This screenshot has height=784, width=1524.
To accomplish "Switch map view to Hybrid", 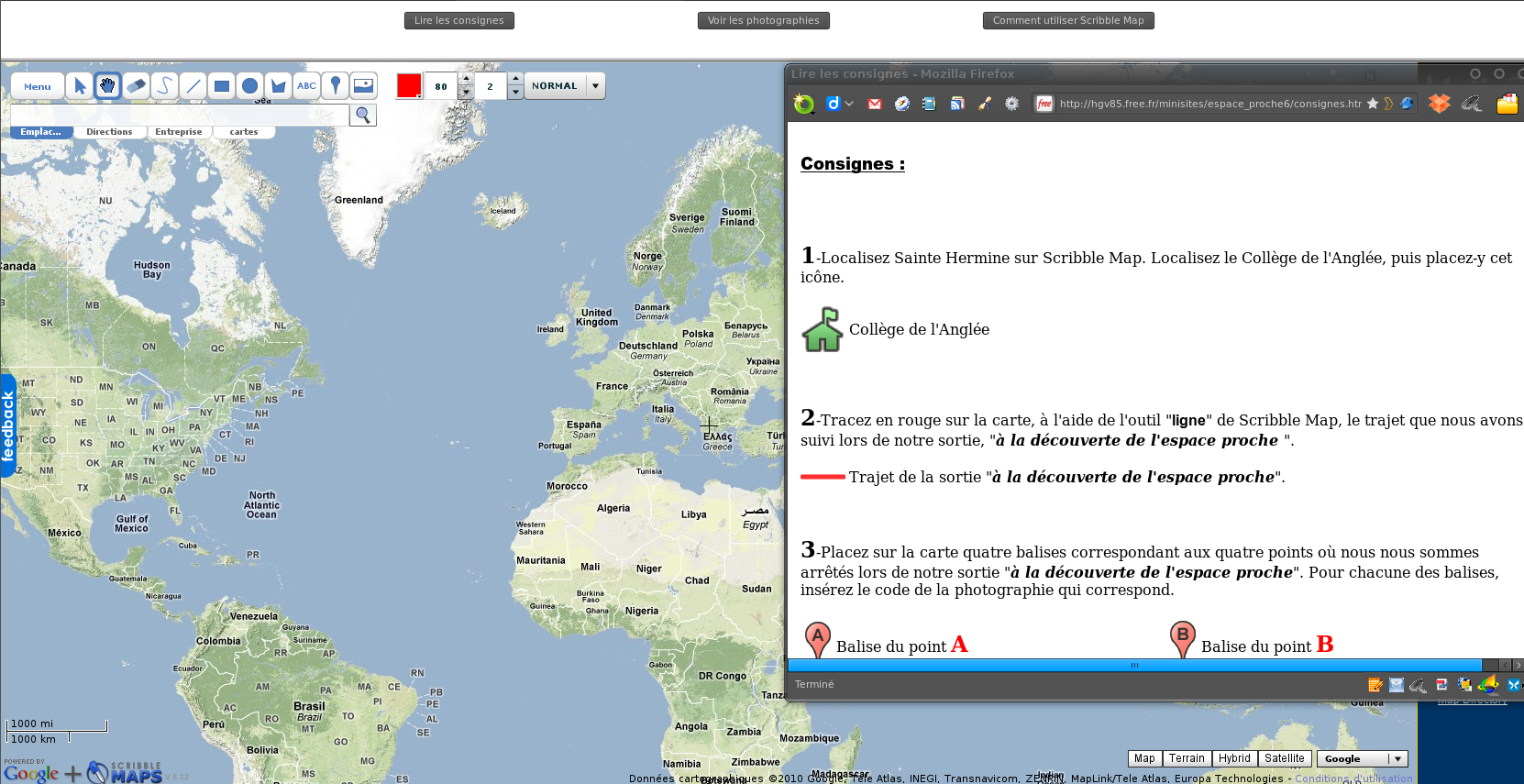I will click(1234, 758).
